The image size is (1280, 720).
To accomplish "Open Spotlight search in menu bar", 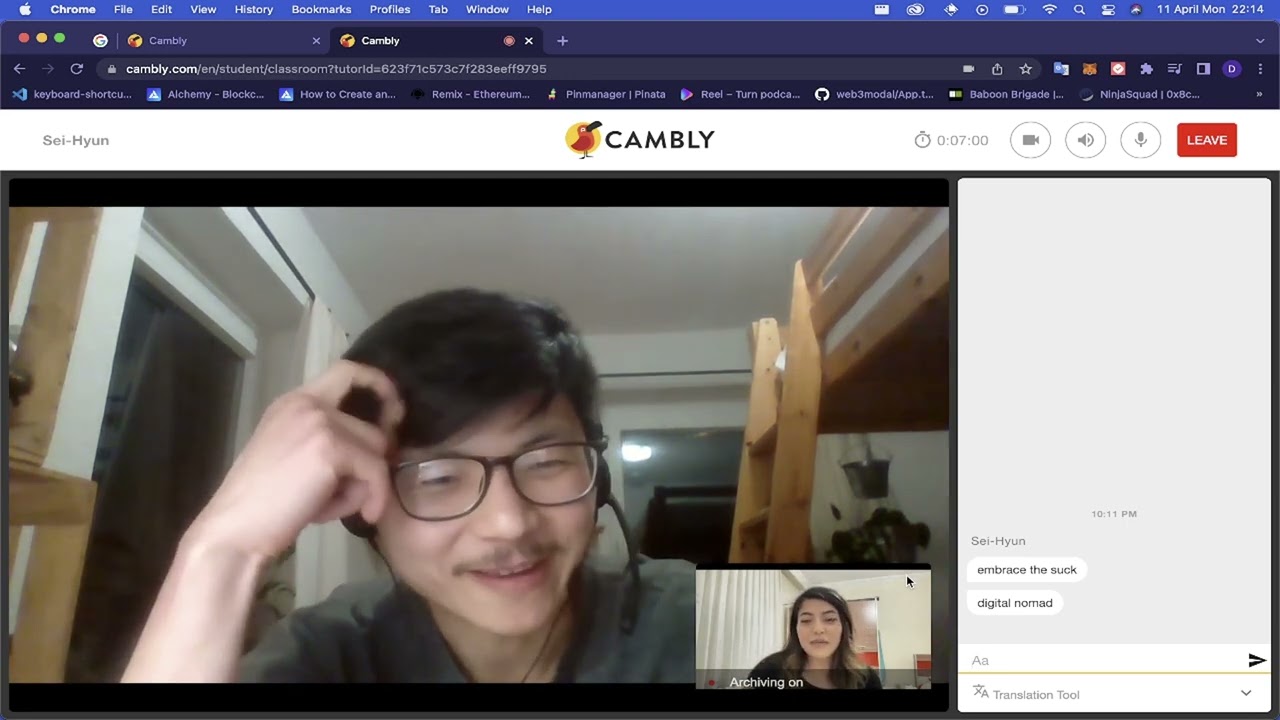I will click(x=1079, y=10).
